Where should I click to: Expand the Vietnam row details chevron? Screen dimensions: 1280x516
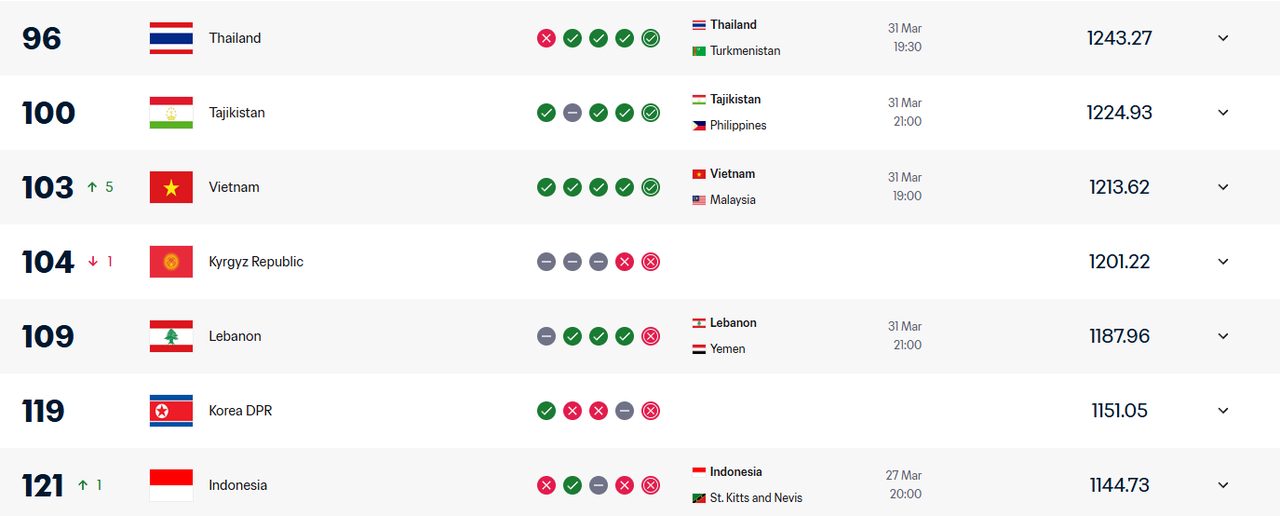click(x=1223, y=187)
